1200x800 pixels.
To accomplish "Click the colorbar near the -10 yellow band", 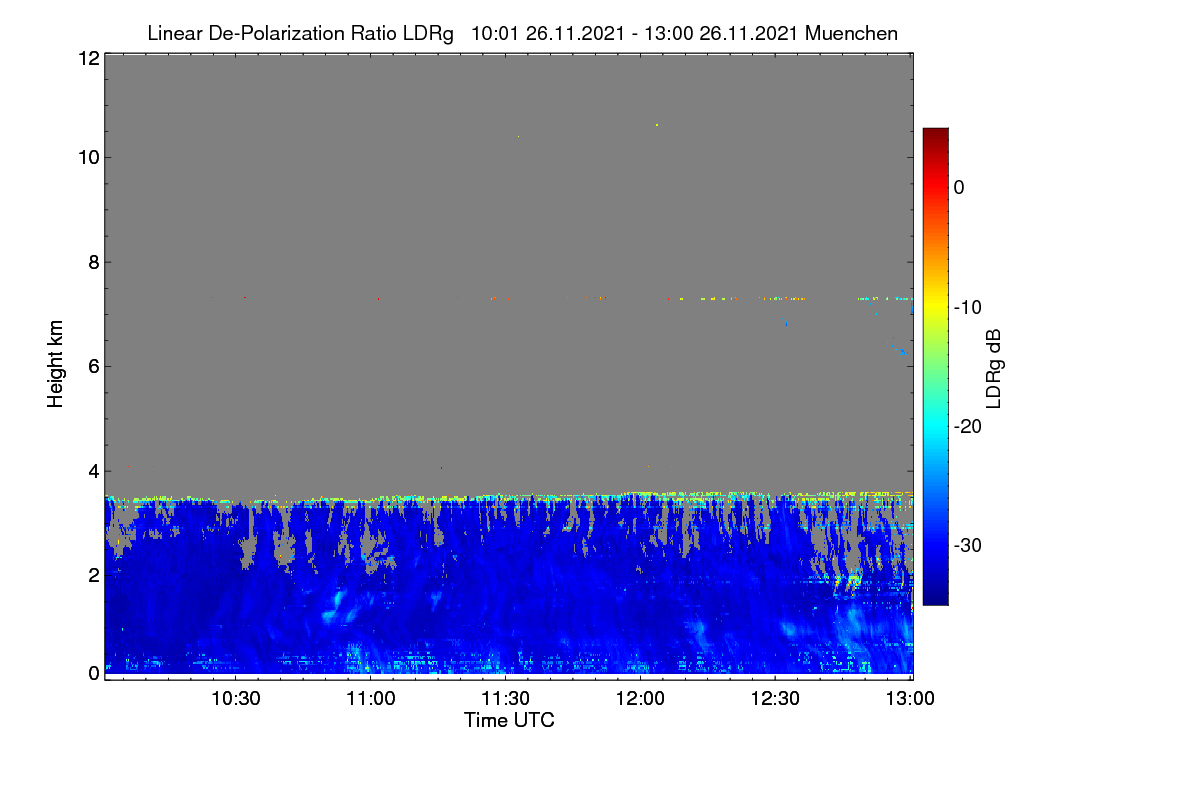I will pos(935,306).
